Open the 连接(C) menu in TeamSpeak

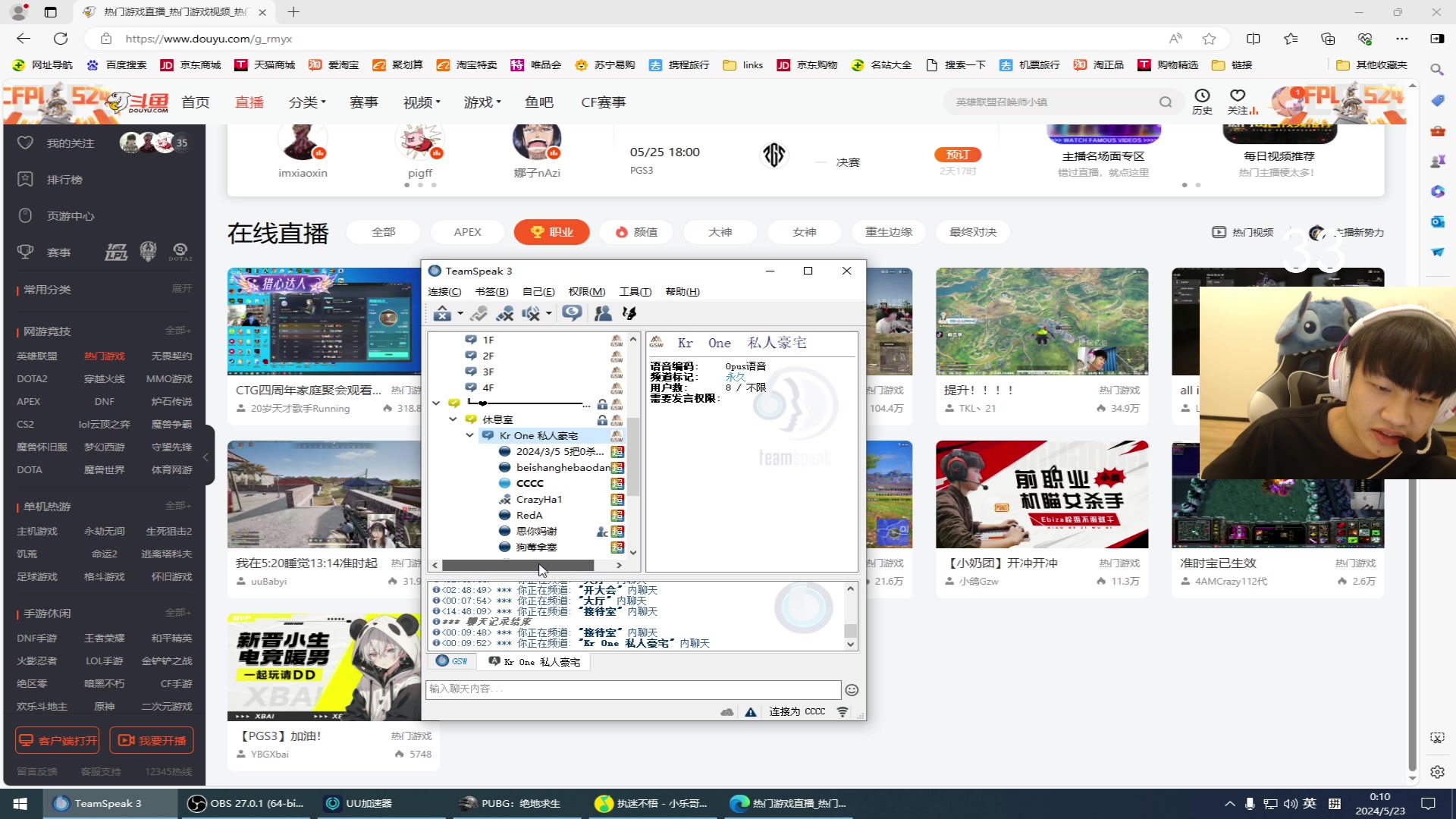coord(444,292)
